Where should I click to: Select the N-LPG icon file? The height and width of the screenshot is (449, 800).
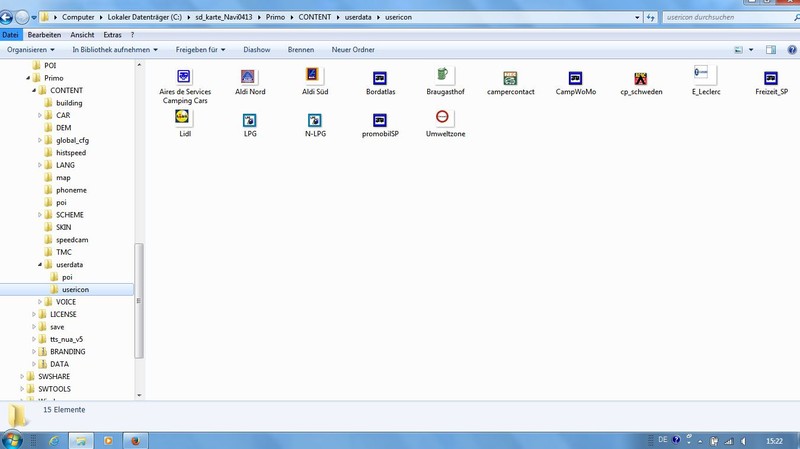pyautogui.click(x=314, y=120)
